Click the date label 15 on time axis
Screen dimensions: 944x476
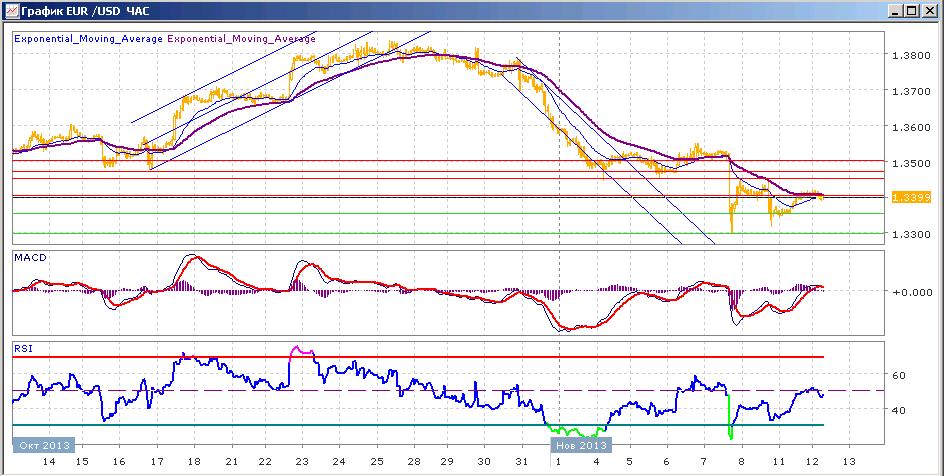coord(82,462)
